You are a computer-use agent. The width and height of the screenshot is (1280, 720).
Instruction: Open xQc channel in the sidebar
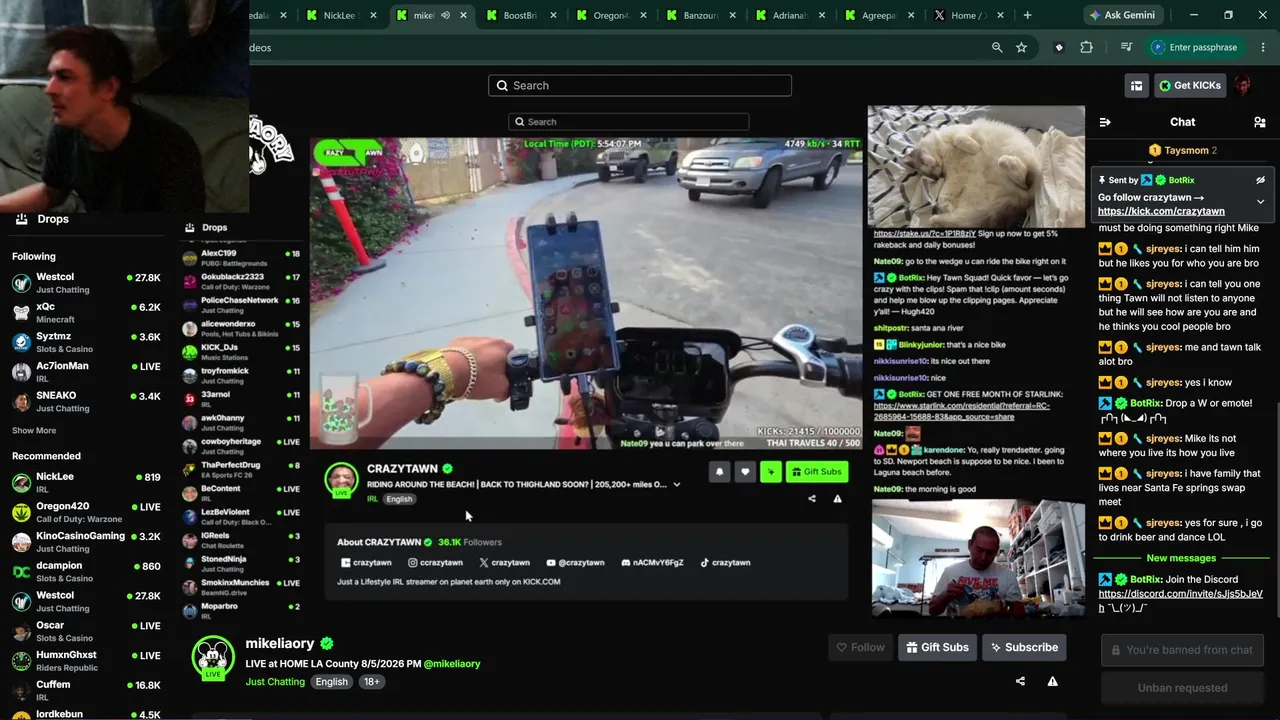coord(87,312)
